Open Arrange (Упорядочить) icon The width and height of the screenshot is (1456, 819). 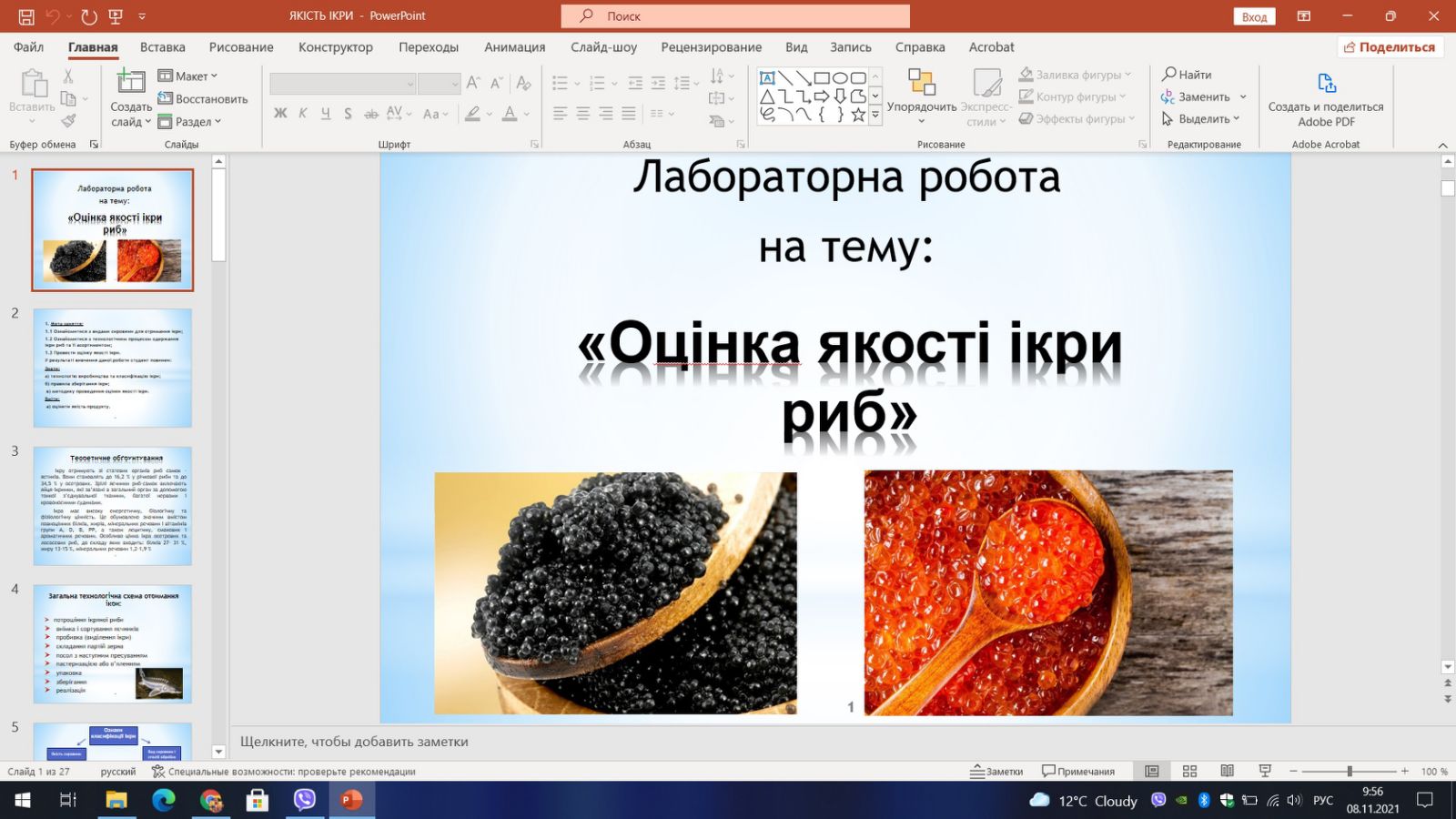coord(921,85)
